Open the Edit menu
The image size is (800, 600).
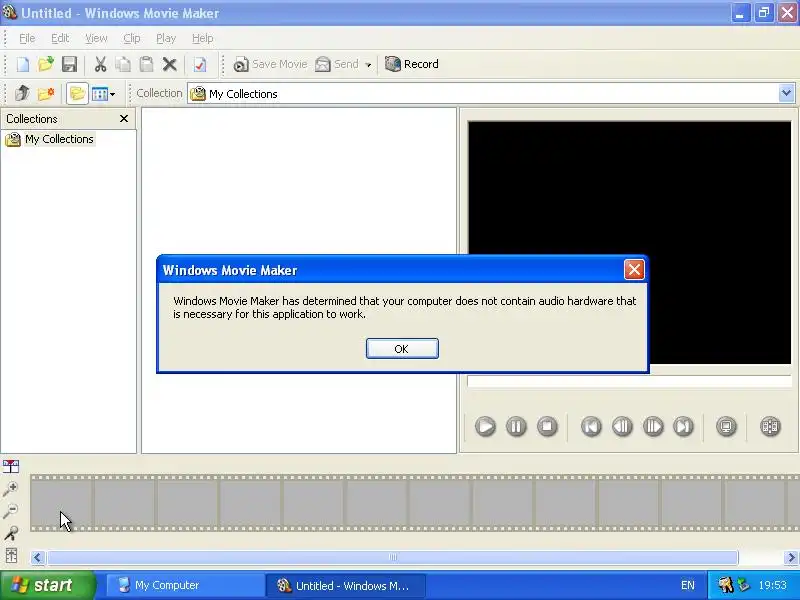60,38
